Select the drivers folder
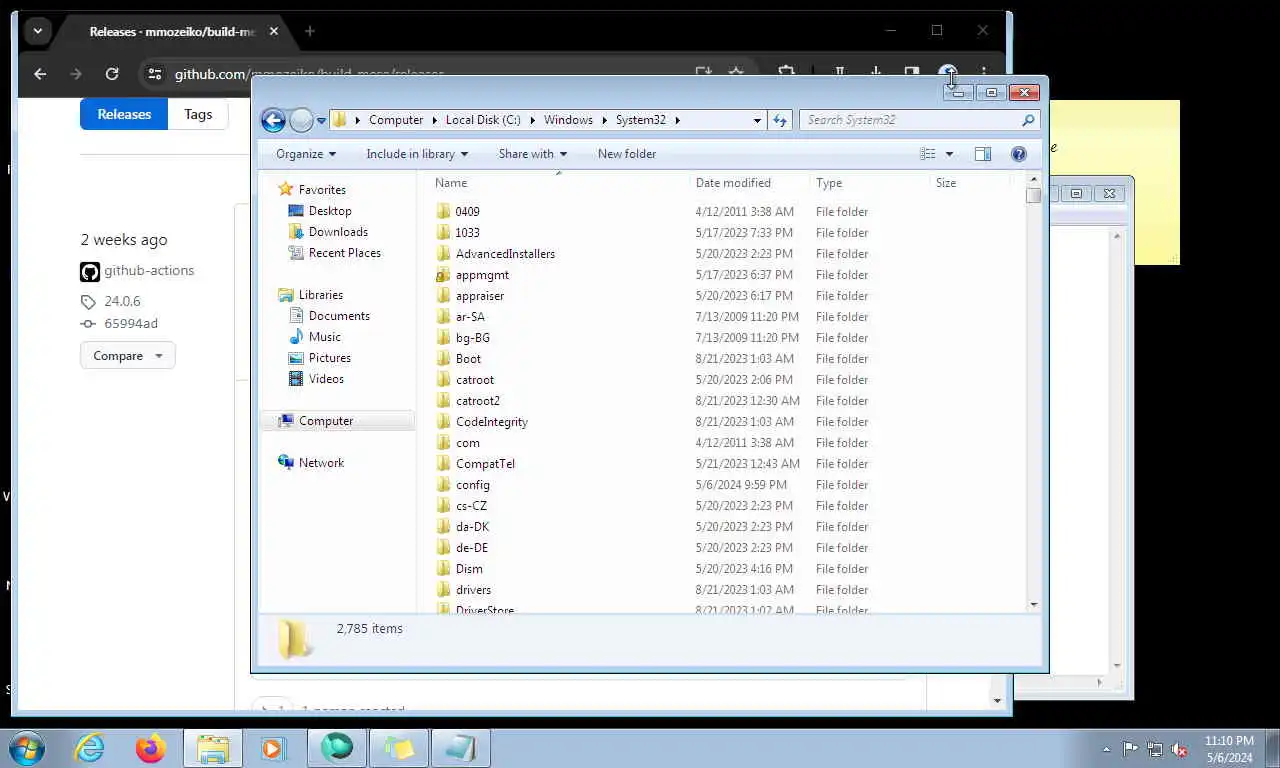The height and width of the screenshot is (768, 1280). (x=473, y=590)
